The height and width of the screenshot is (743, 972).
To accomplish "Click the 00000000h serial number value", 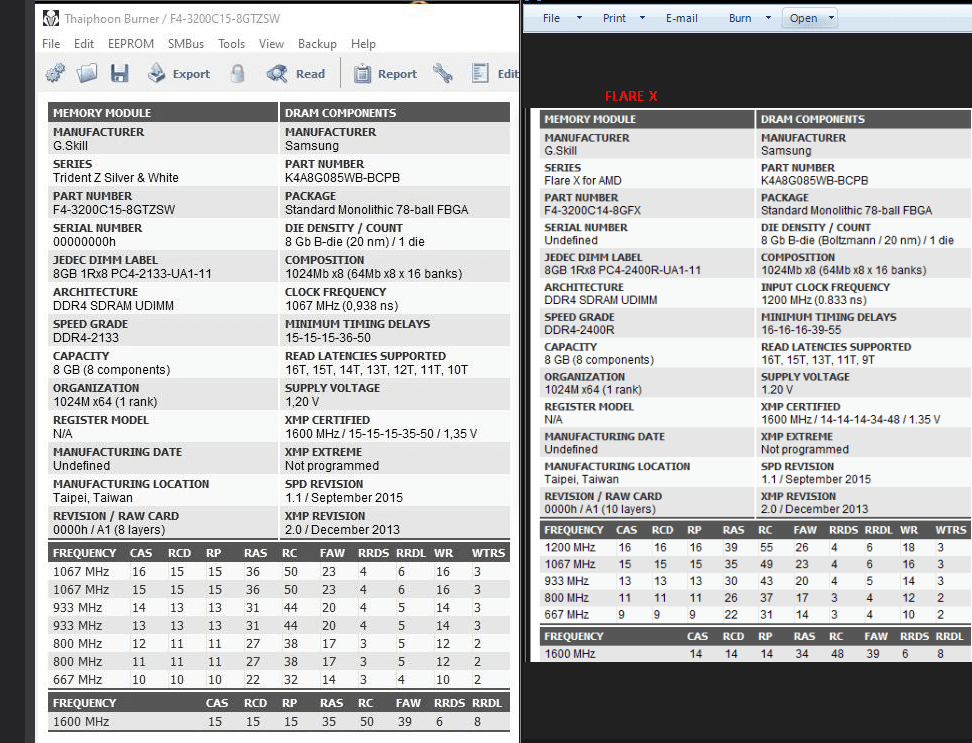I will [x=84, y=242].
